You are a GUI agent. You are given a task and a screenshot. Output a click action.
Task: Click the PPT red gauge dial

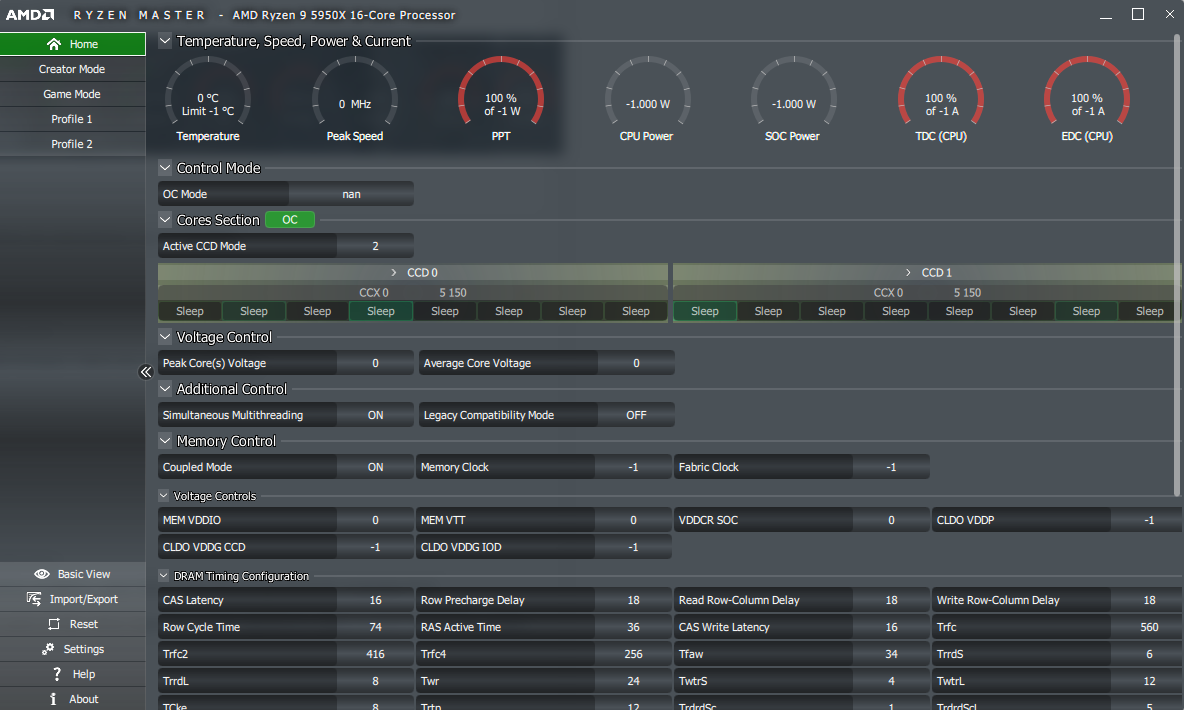pos(501,91)
